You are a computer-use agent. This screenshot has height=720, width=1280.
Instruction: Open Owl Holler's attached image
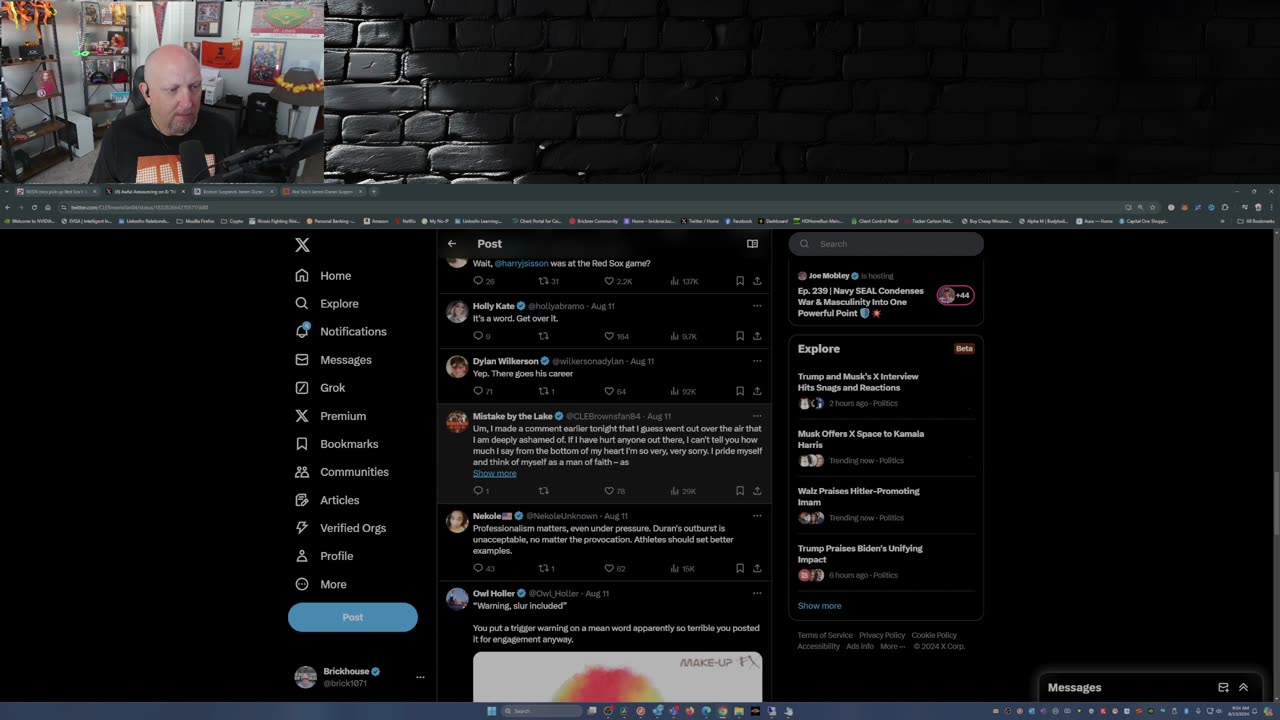(x=617, y=677)
